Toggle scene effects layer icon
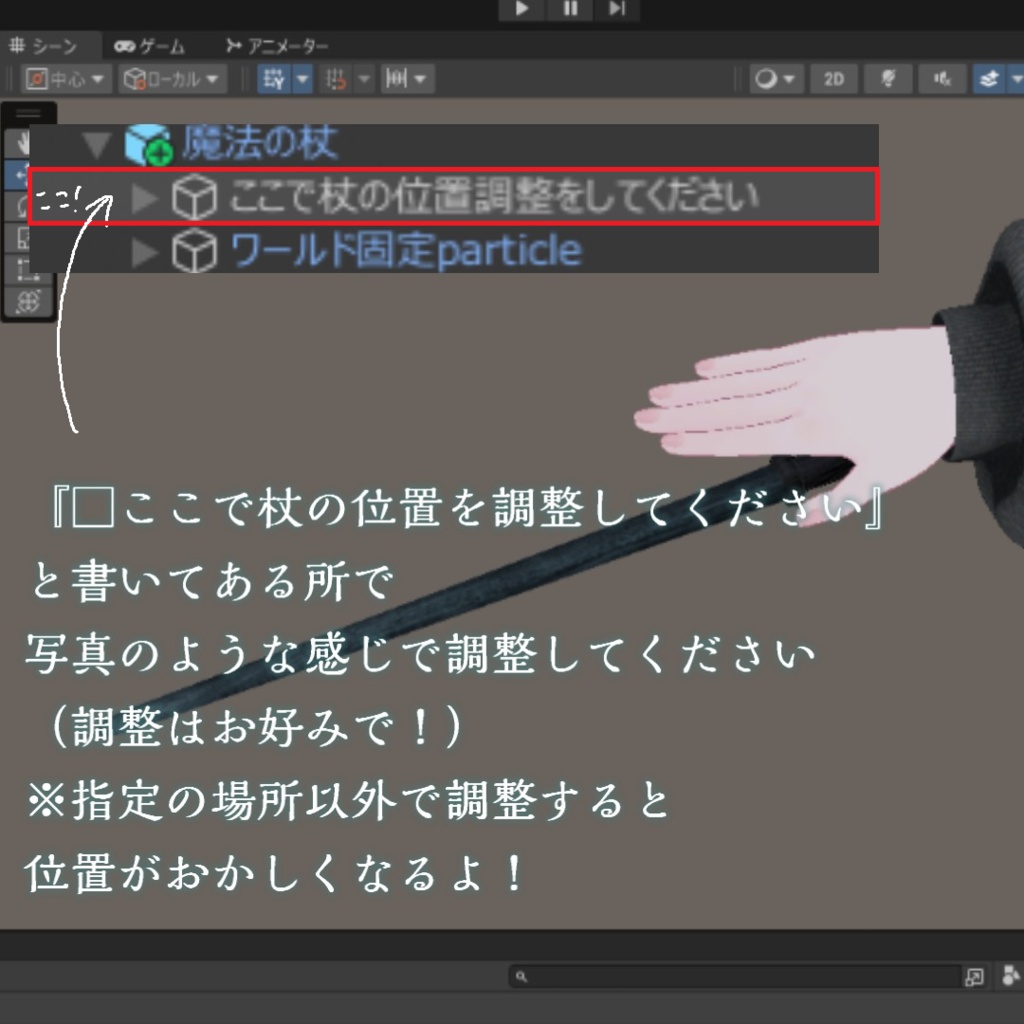The width and height of the screenshot is (1024, 1024). (989, 79)
